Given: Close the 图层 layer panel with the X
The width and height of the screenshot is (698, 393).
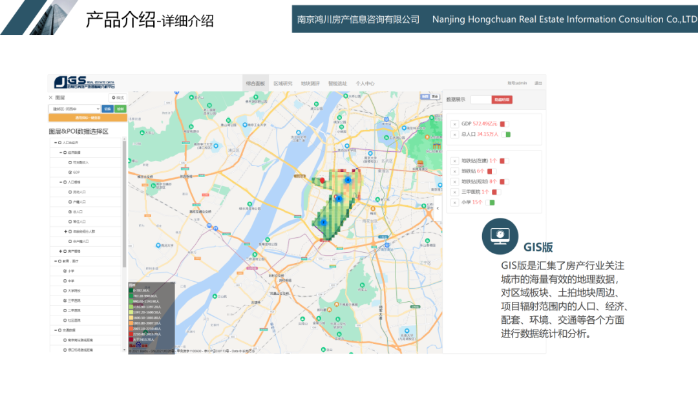Looking at the screenshot, I should click(51, 97).
